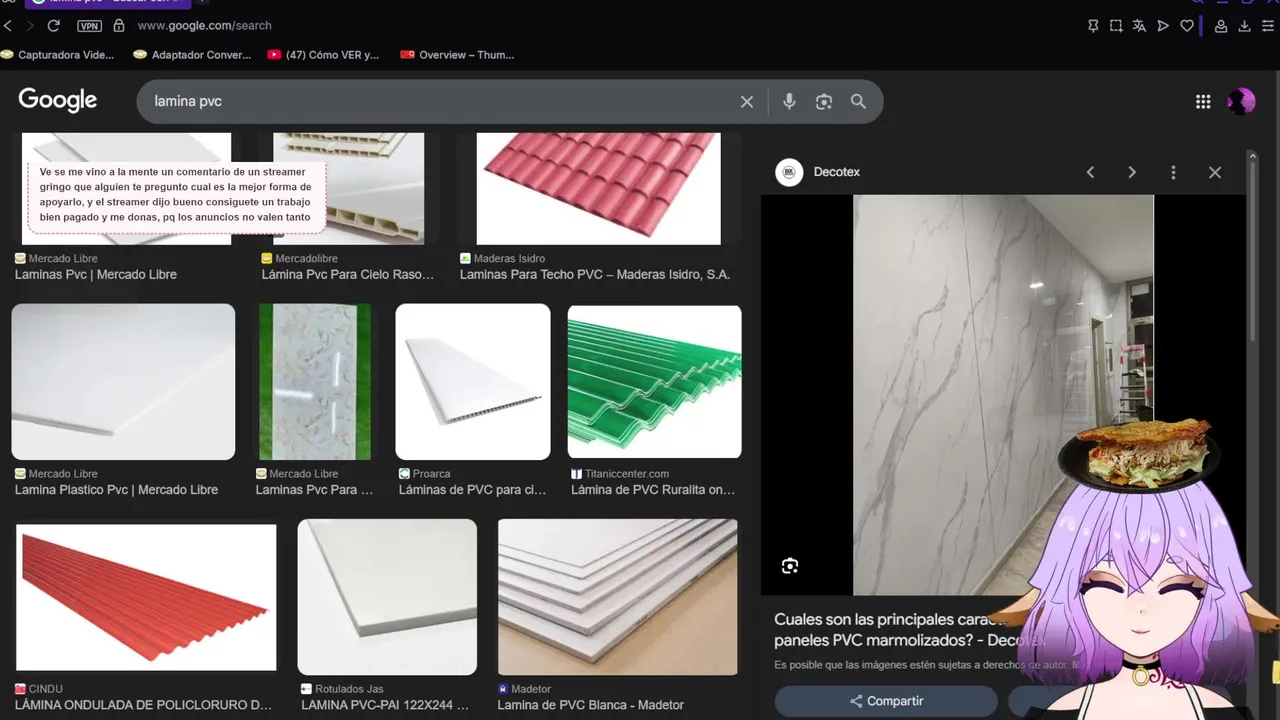The width and height of the screenshot is (1280, 720).
Task: Open search by image camera icon
Action: pos(824,101)
